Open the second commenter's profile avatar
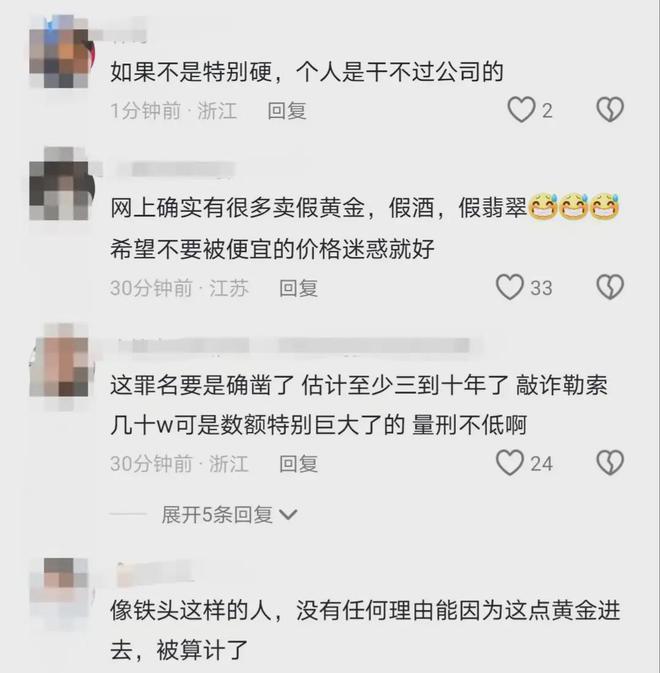The image size is (660, 673). 61,184
